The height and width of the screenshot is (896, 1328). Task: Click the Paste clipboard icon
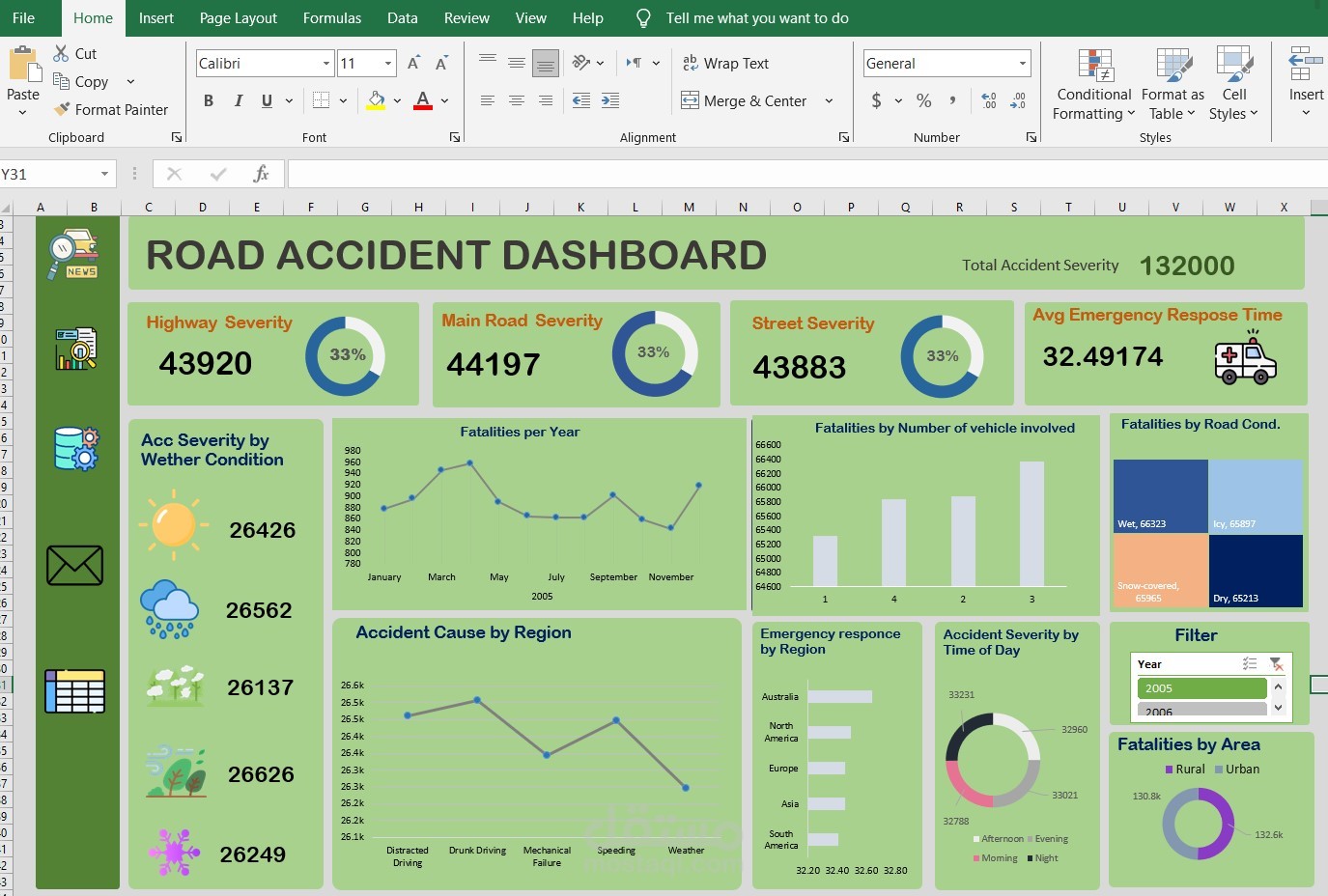[24, 65]
